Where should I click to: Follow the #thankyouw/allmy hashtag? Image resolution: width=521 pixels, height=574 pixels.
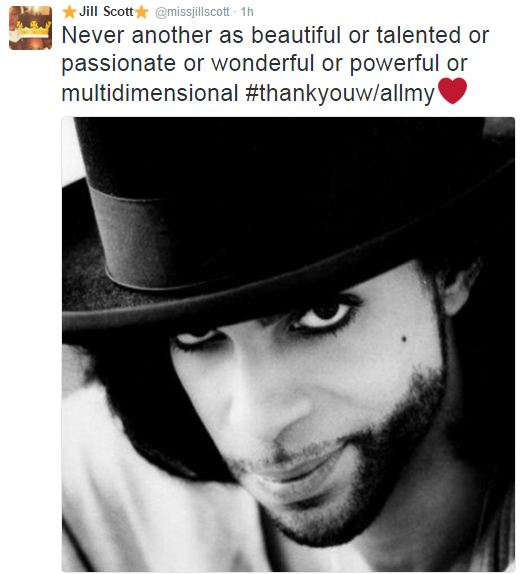point(340,93)
